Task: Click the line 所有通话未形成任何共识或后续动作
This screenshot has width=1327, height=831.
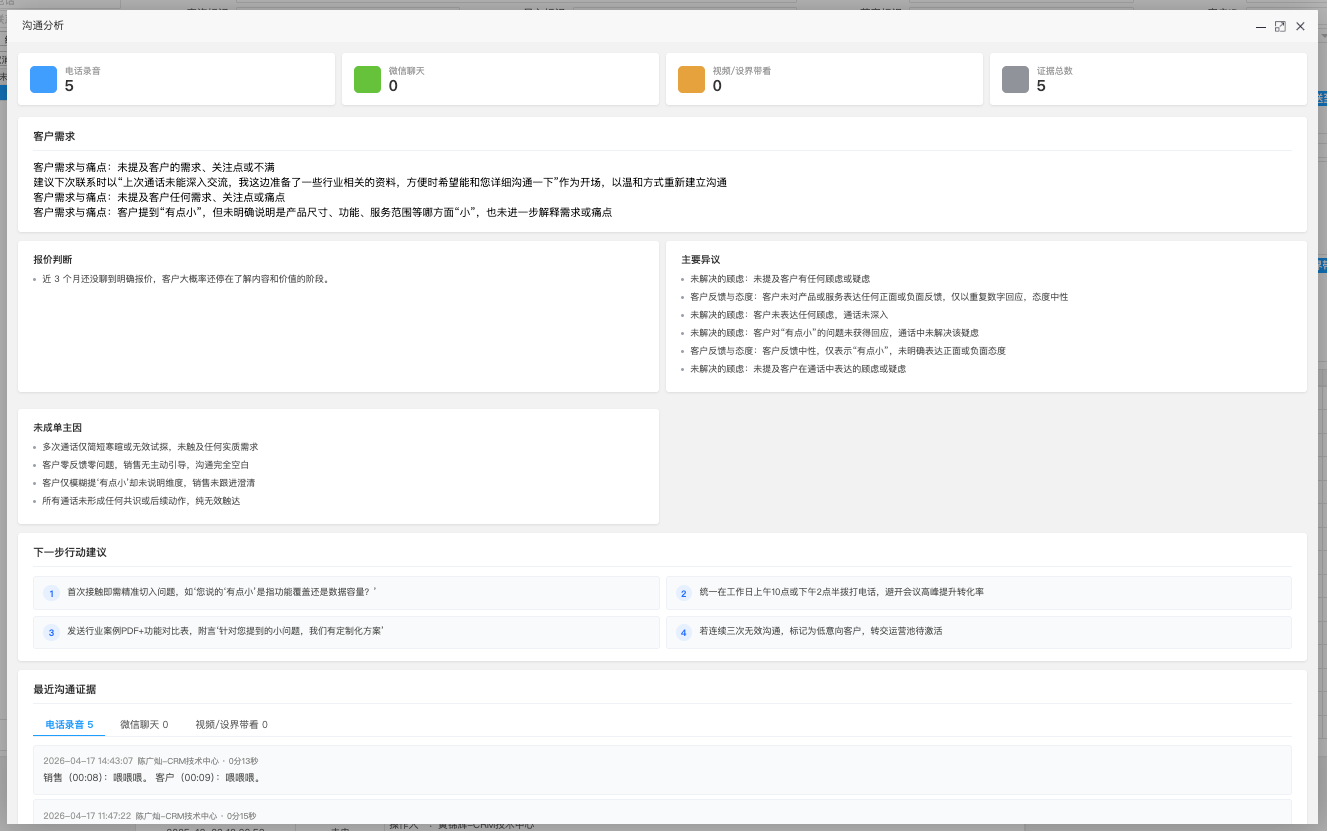Action: (141, 501)
